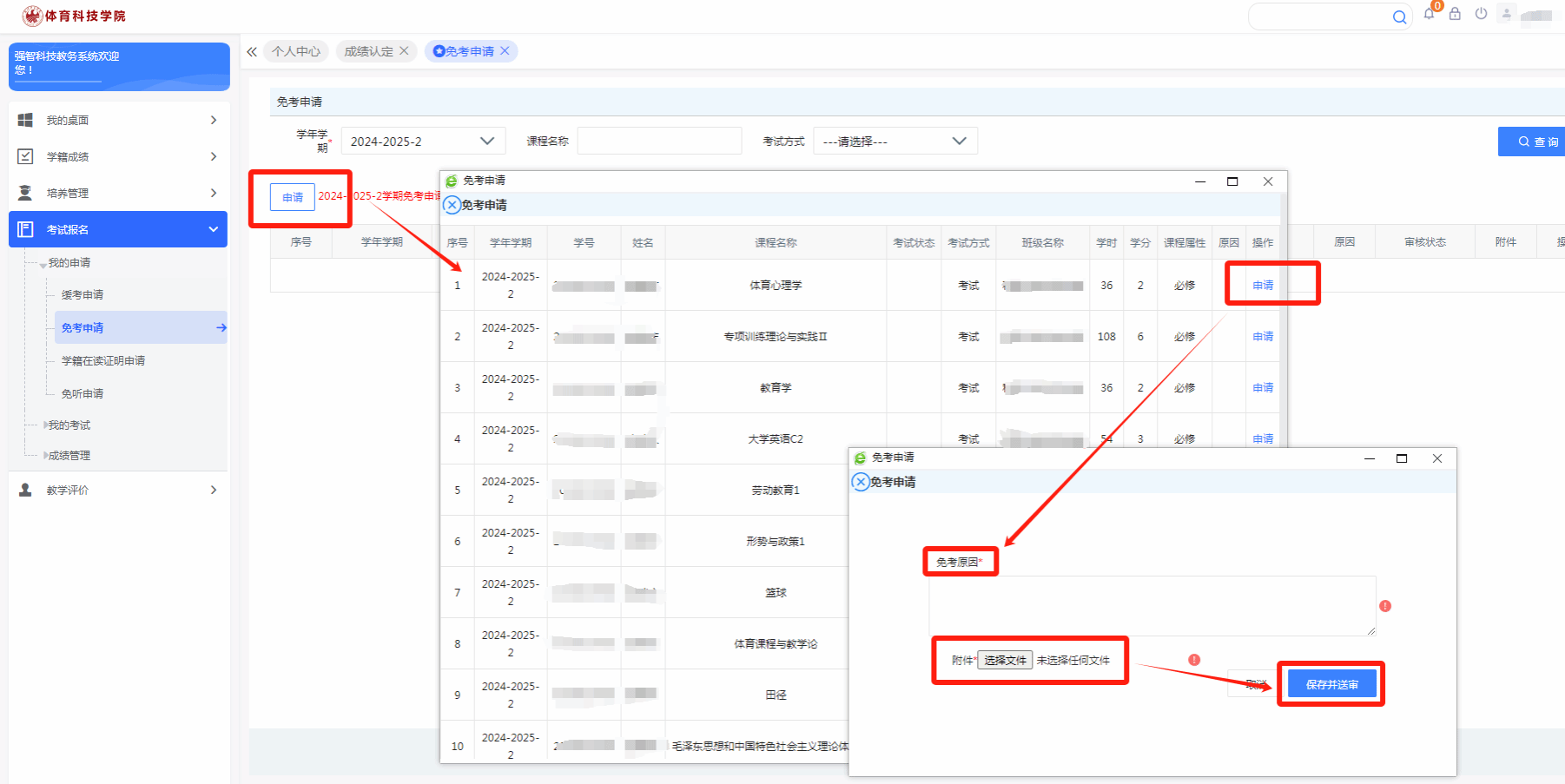
Task: Collapse tabs with double-chevron icon
Action: (252, 52)
